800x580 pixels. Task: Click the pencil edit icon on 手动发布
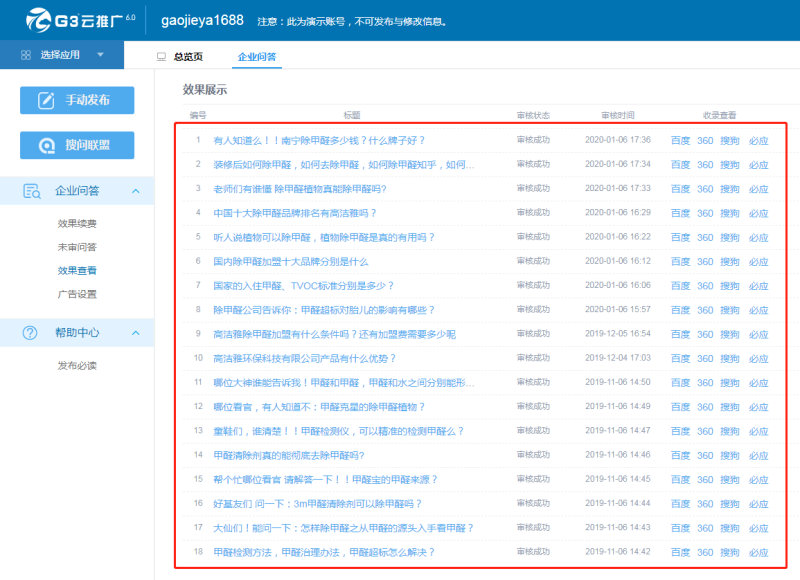(x=46, y=100)
